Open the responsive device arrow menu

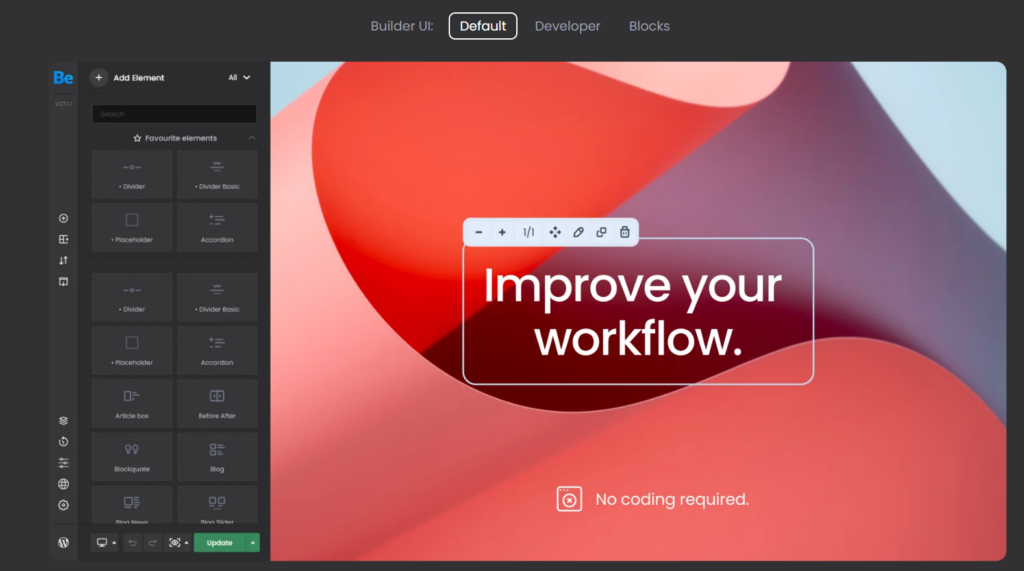click(114, 543)
